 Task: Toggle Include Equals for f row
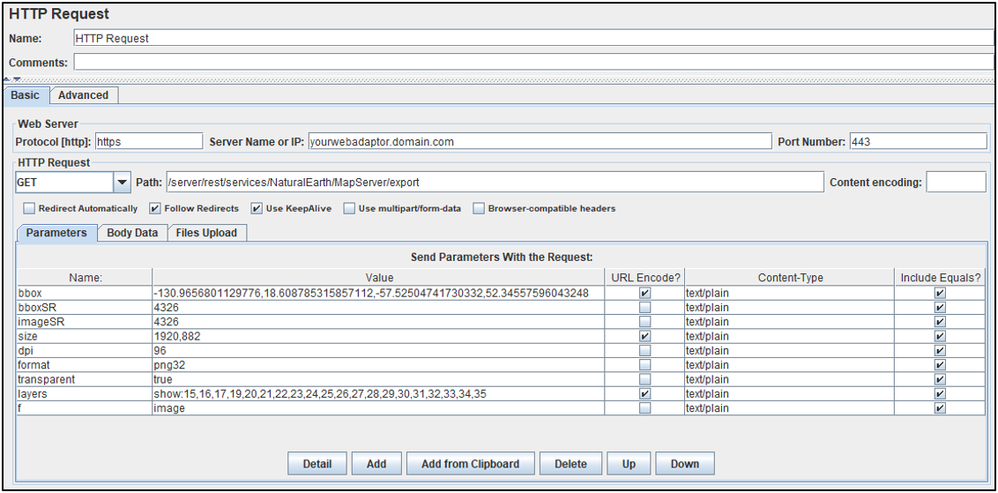tap(940, 408)
